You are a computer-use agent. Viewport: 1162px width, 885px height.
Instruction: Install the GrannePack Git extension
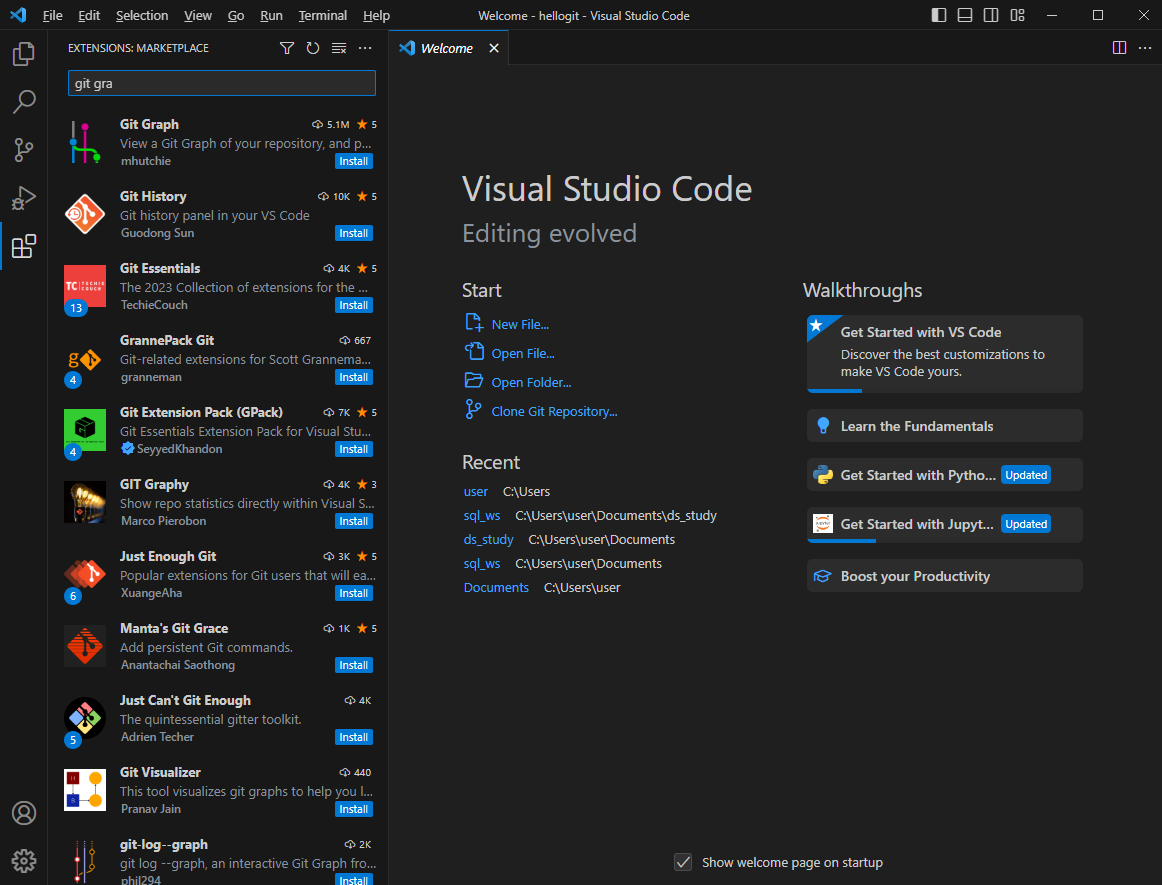(353, 377)
